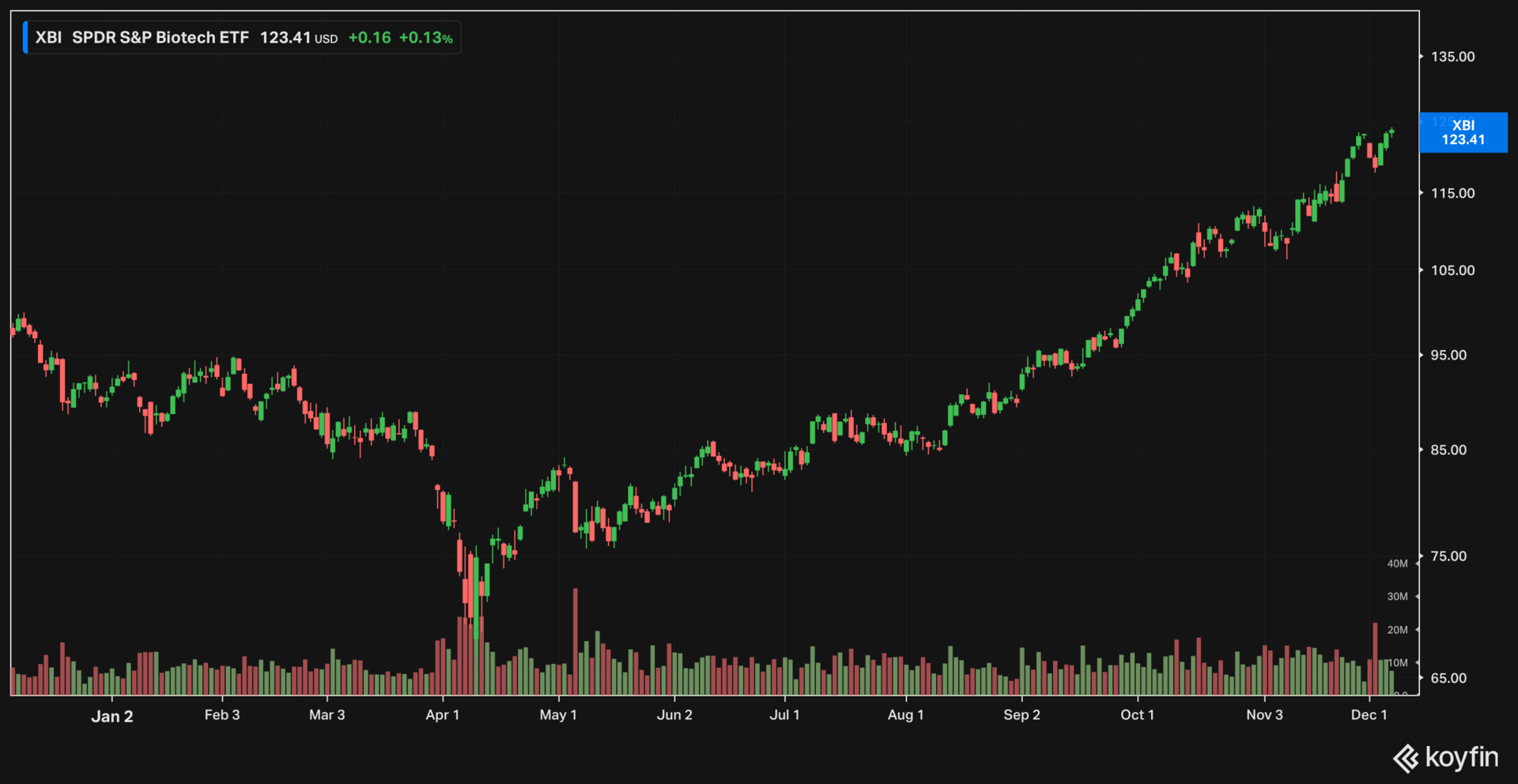Click the tallest red volume bar in early May
The width and height of the screenshot is (1518, 784).
pyautogui.click(x=576, y=642)
